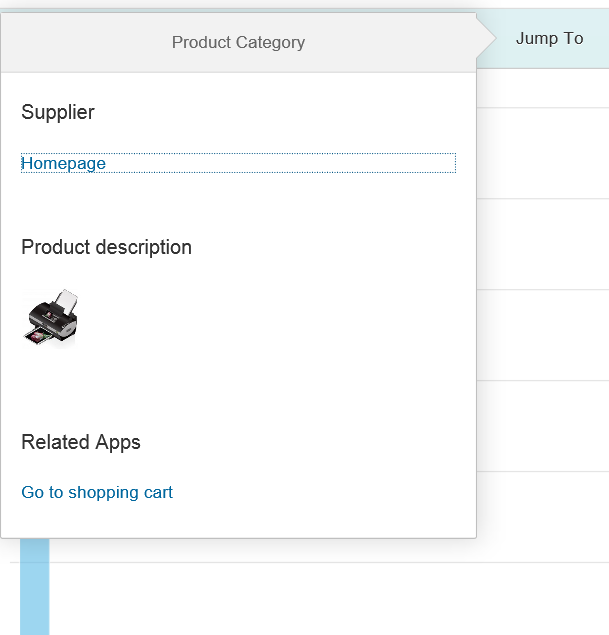Screen dimensions: 609x635
Task: Click the Go to shopping cart link
Action: (97, 492)
